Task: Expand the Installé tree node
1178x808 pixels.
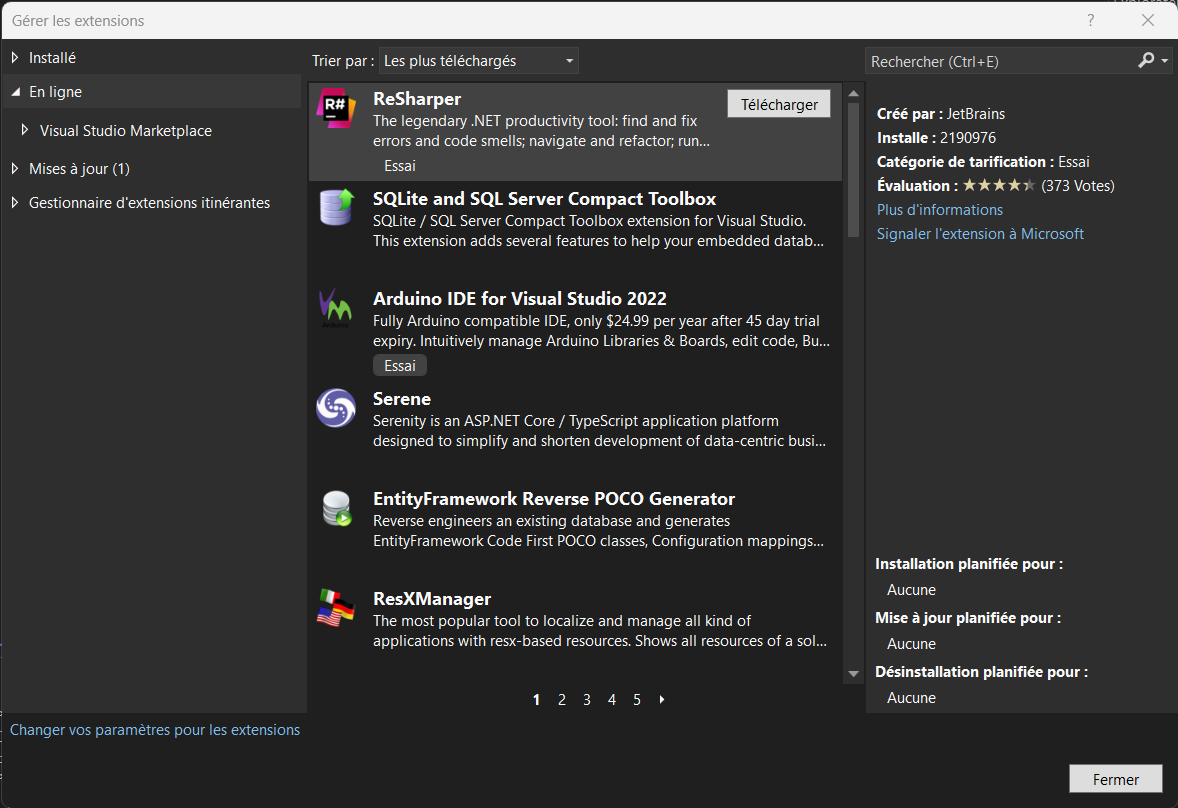Action: tap(15, 57)
